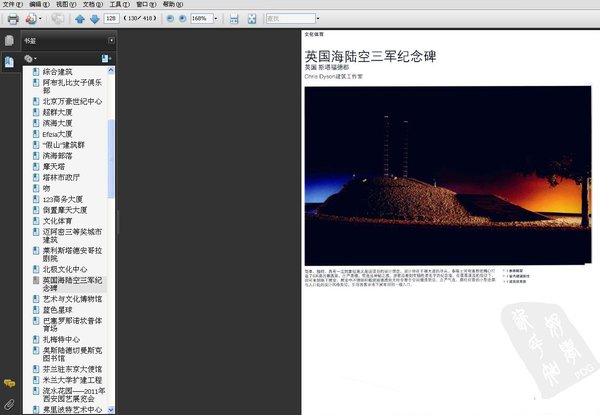Go to next page with down arrow
Viewport: 600px width, 415px height.
[95, 19]
